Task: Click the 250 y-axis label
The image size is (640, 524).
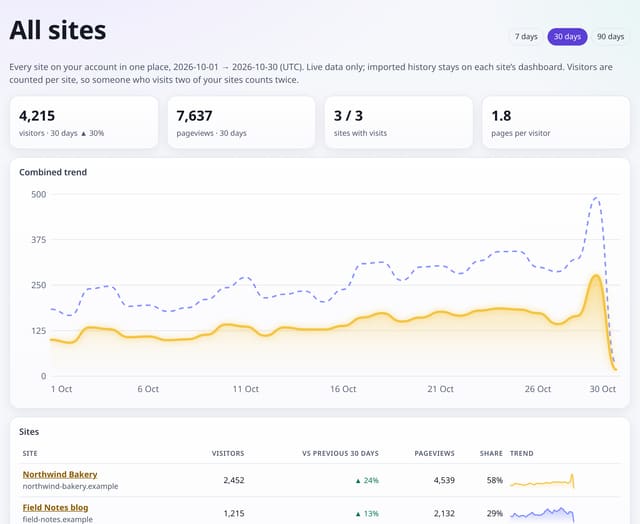Action: [39, 285]
